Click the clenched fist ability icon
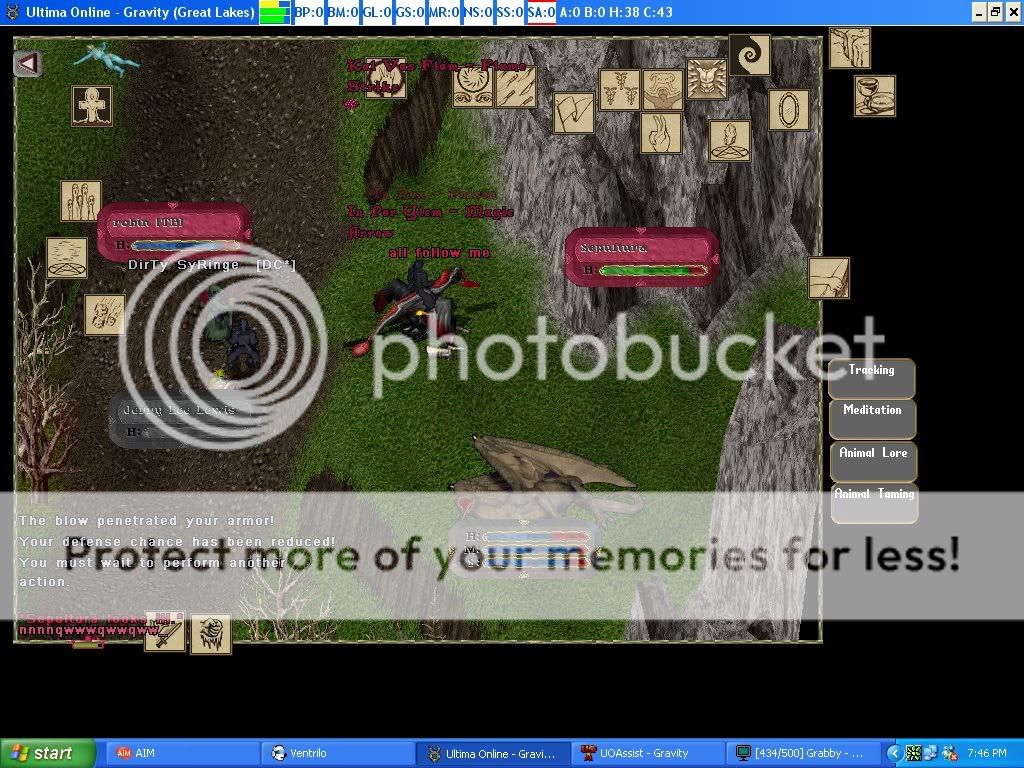The width and height of the screenshot is (1024, 768). (211, 634)
